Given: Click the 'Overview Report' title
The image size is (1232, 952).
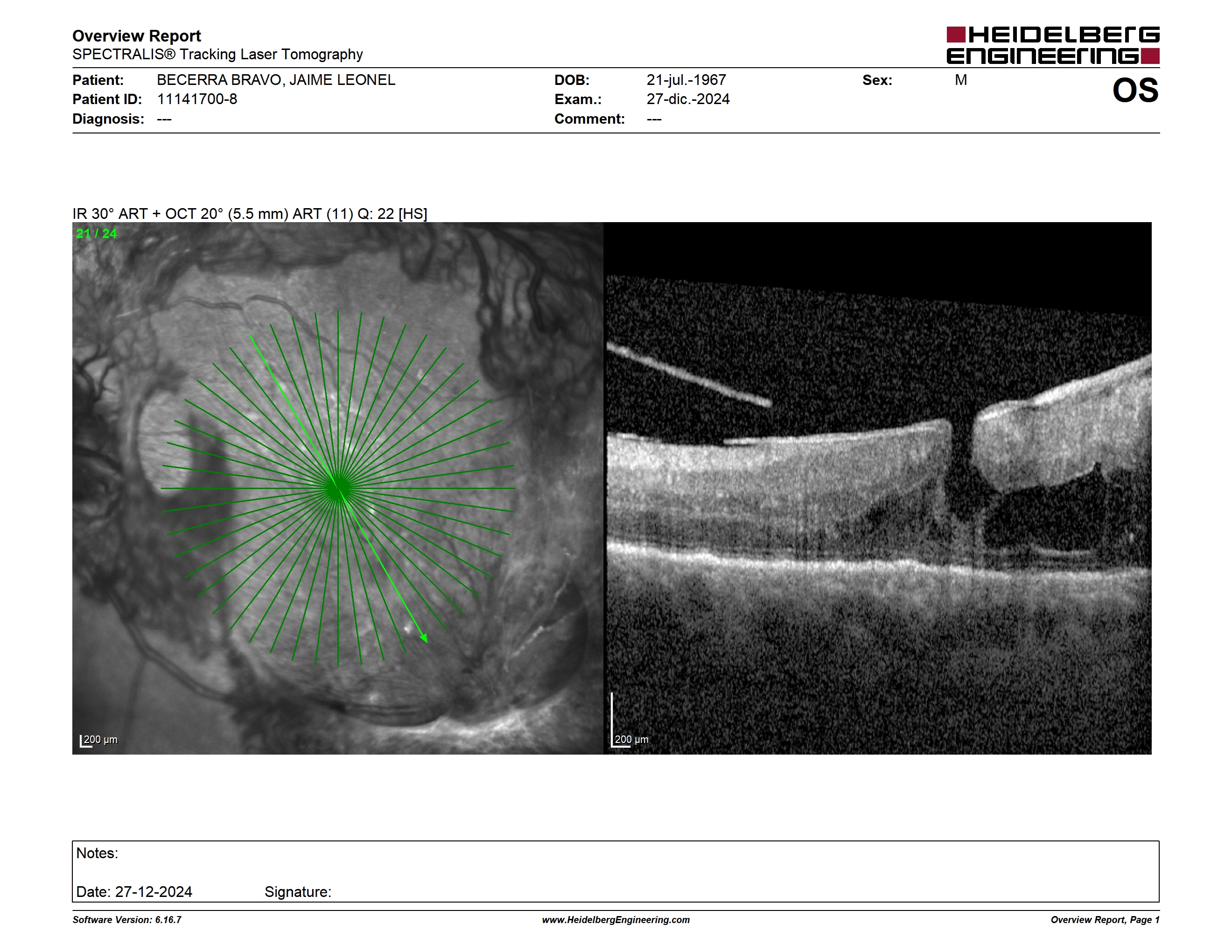Looking at the screenshot, I should click(137, 36).
